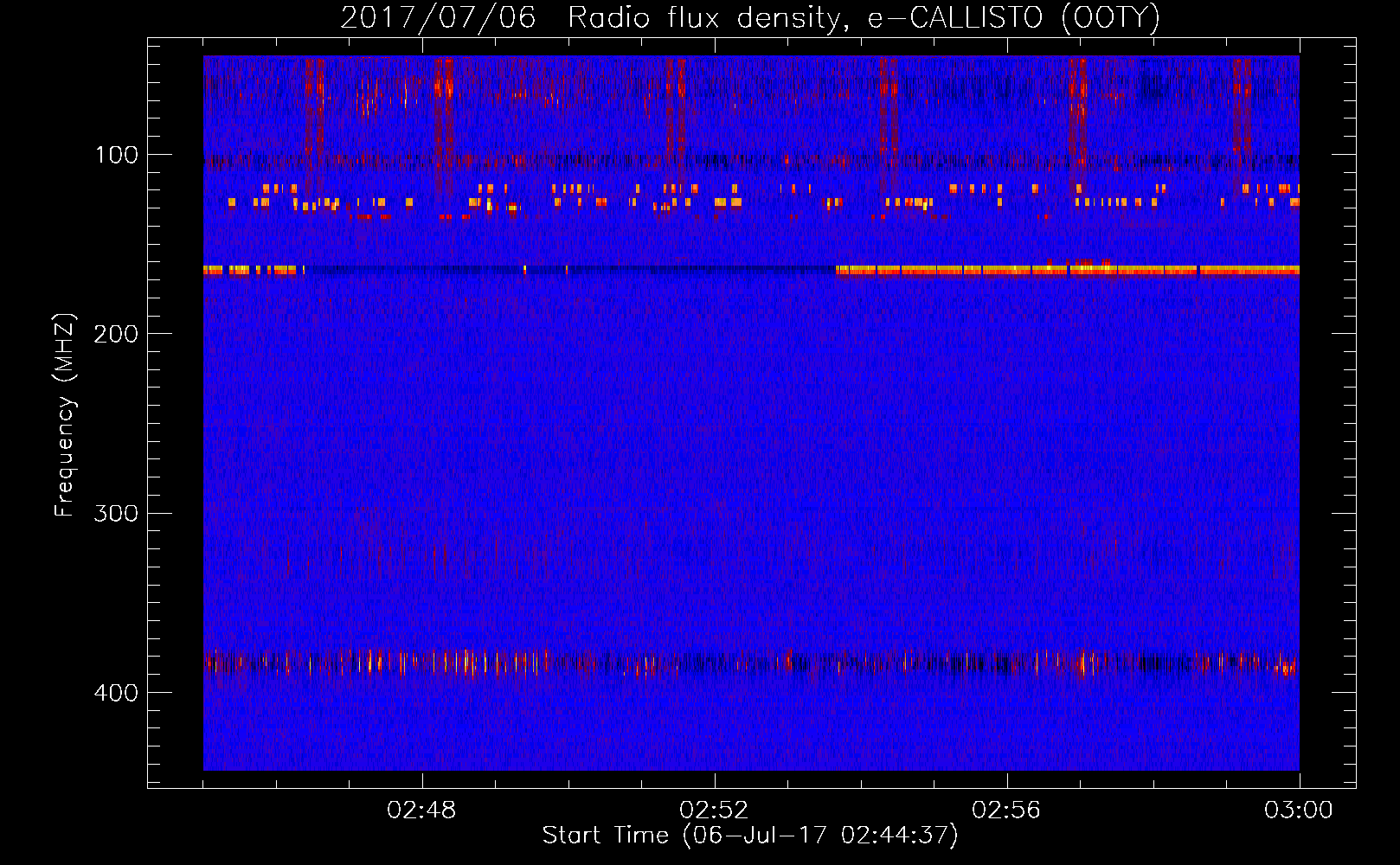Click the 03:00 time tick label
The image size is (1400, 865).
[1299, 811]
